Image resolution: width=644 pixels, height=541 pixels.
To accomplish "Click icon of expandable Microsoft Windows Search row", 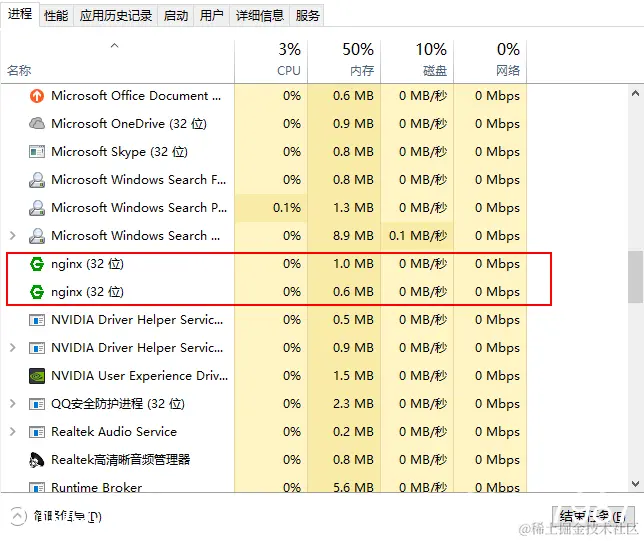I will 37,236.
